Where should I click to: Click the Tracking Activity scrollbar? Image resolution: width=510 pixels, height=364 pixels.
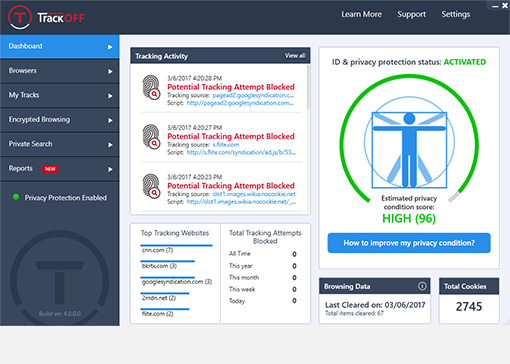point(308,87)
